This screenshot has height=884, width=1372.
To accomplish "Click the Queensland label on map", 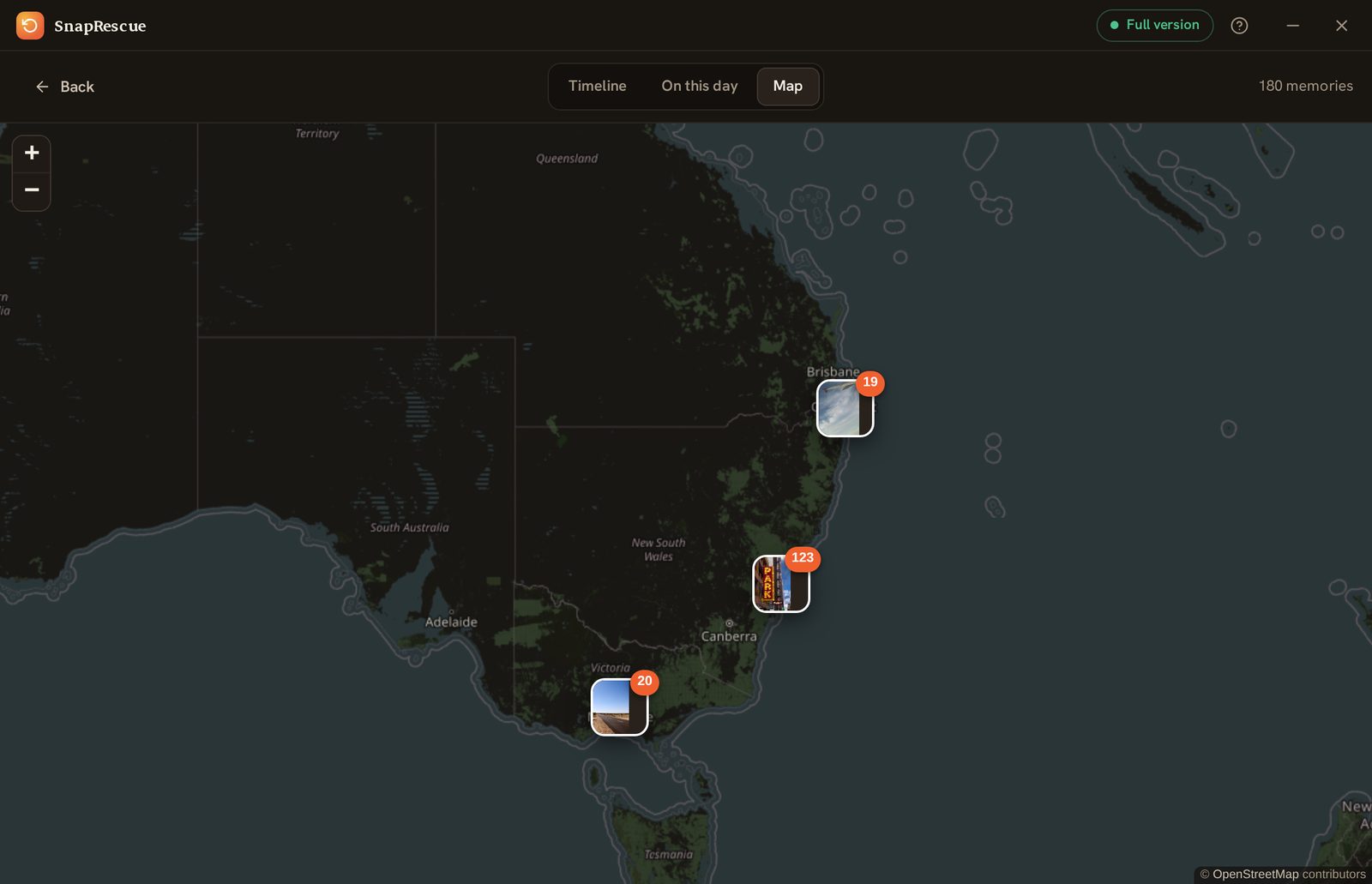I will tap(567, 159).
